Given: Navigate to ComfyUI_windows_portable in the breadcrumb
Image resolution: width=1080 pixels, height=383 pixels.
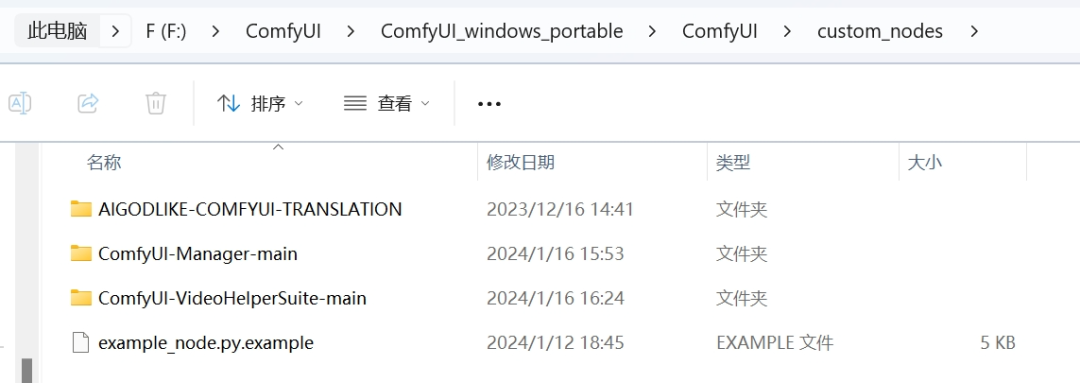Looking at the screenshot, I should (501, 31).
